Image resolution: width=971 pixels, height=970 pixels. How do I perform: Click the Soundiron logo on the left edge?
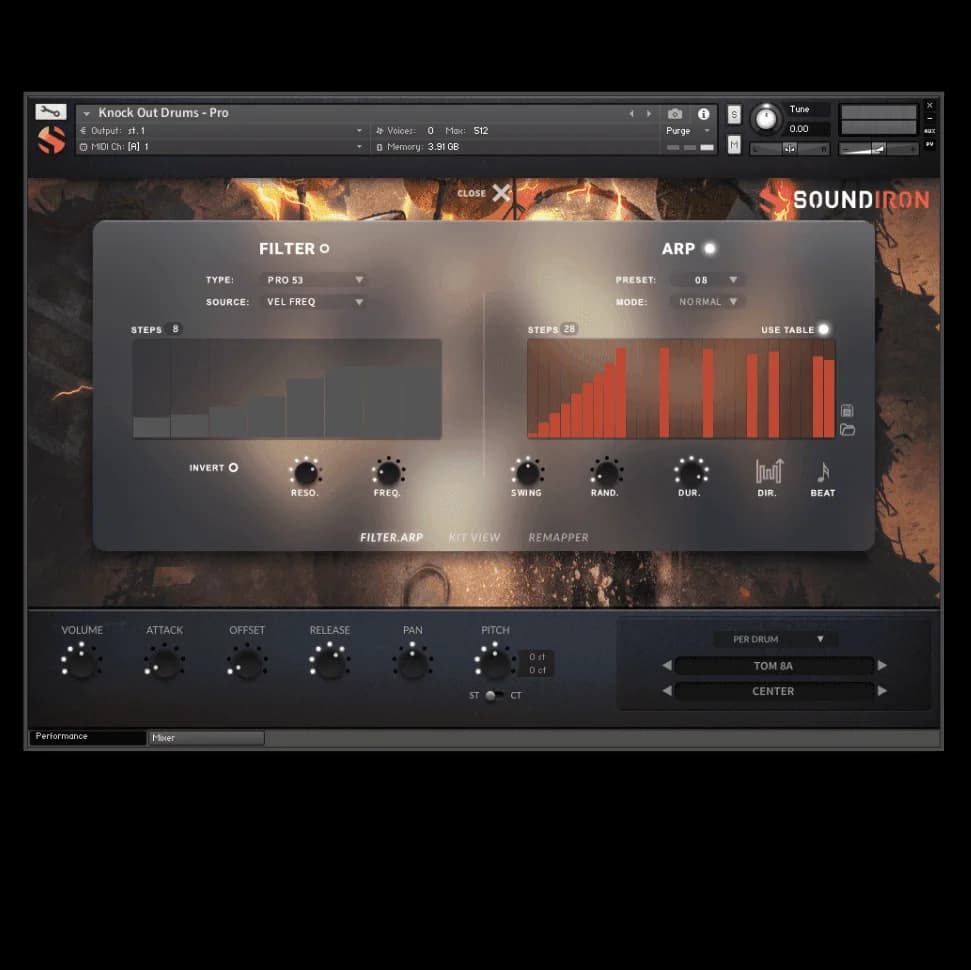(x=50, y=138)
